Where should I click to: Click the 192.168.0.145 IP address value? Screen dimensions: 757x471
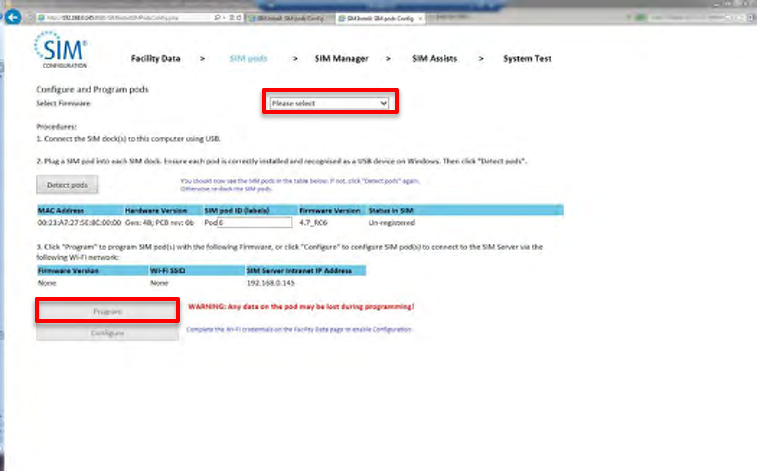270,283
